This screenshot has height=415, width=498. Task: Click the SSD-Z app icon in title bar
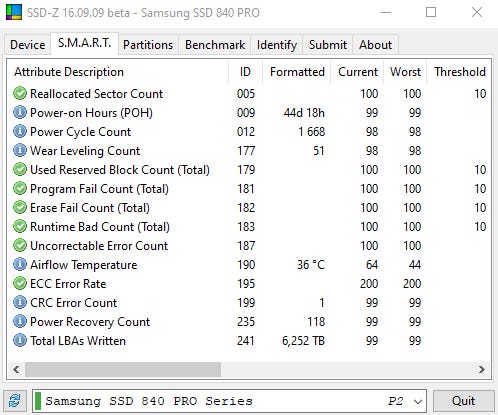[14, 12]
